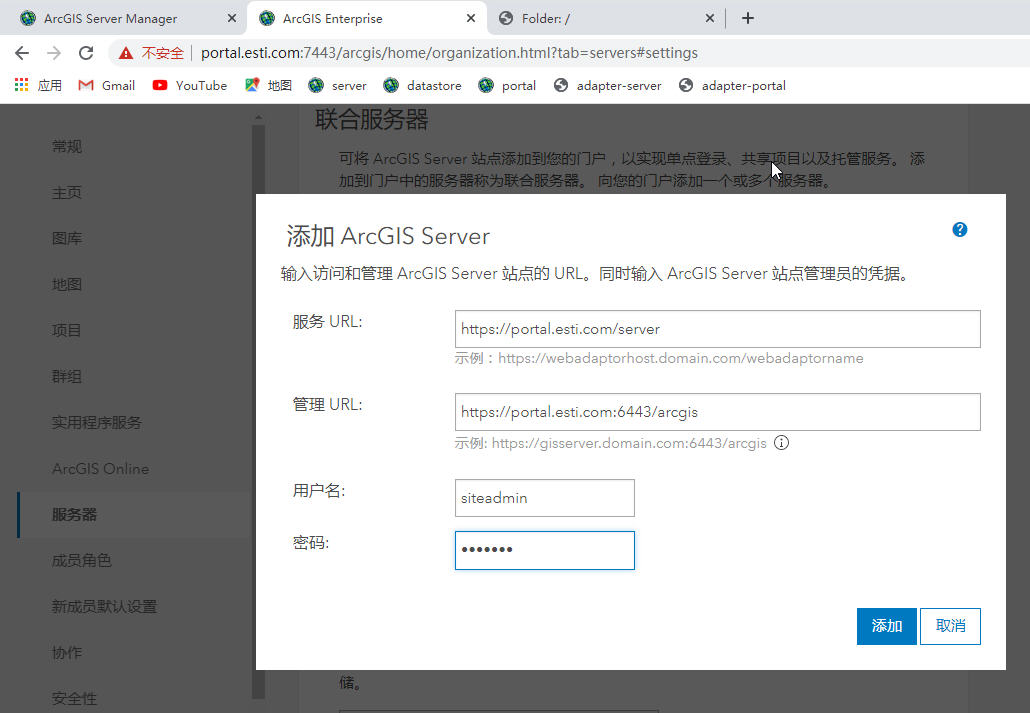Viewport: 1030px width, 713px height.
Task: Open the YouTube bookmark
Action: click(190, 85)
